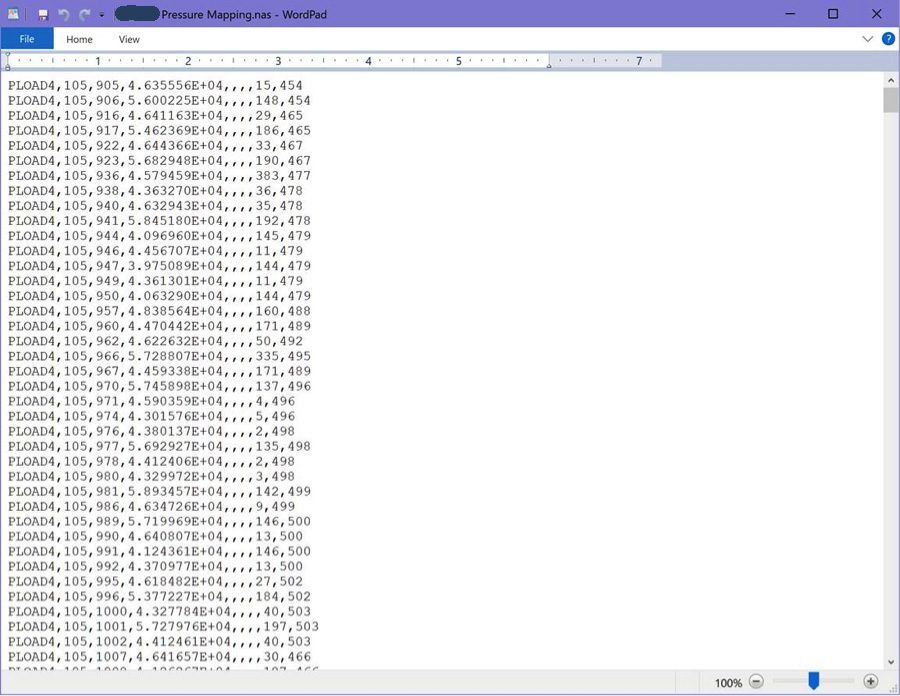This screenshot has width=900, height=696.
Task: Click line PLOAD4,105,967,4.459338E+04
Action: [x=159, y=371]
